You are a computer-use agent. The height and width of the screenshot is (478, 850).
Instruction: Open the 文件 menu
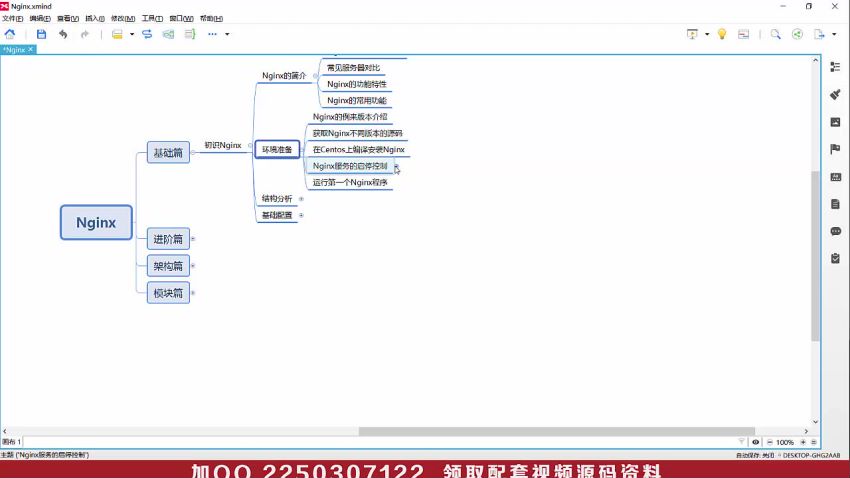tap(12, 18)
